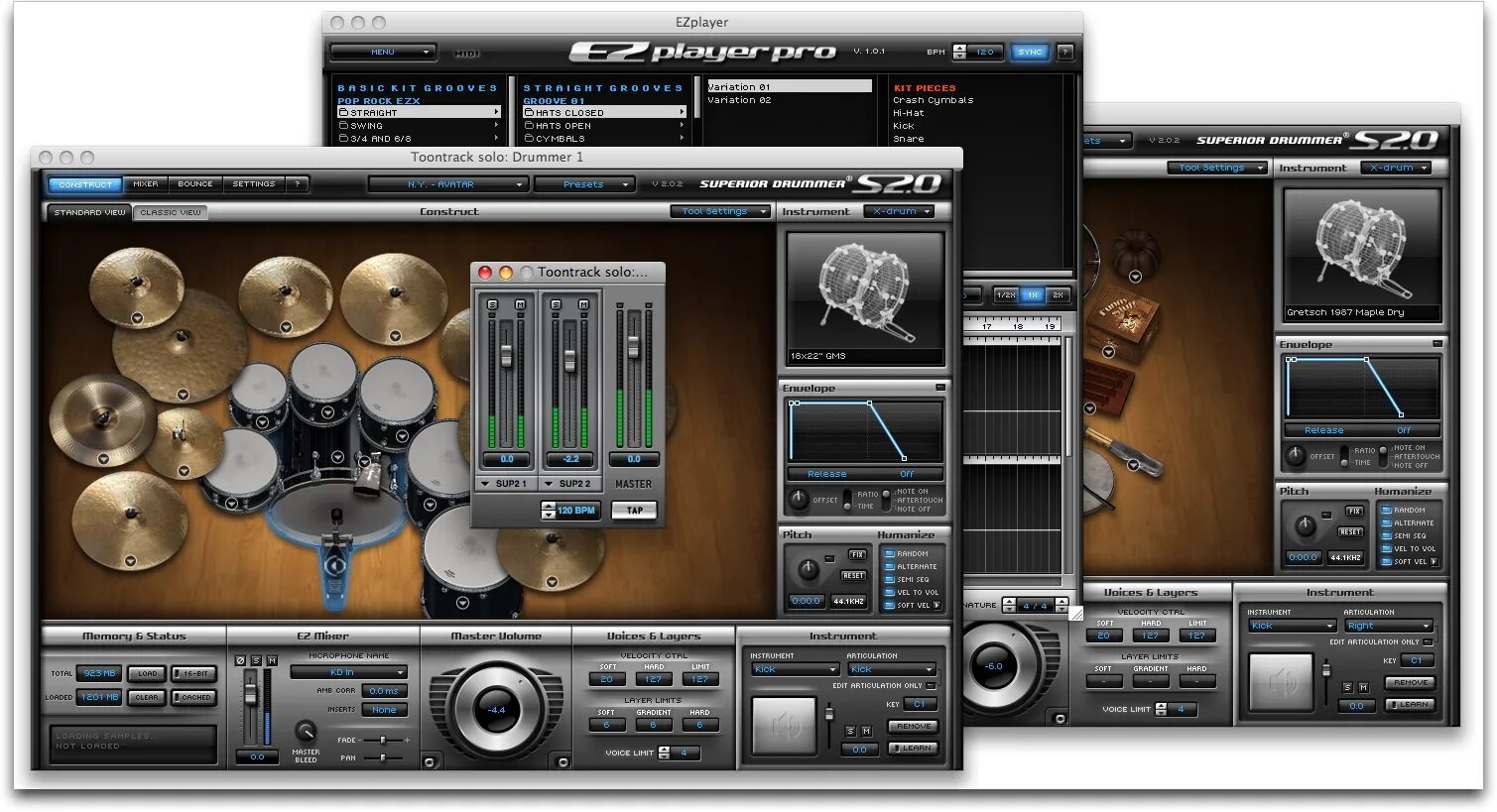This screenshot has width=1497, height=812.
Task: Click the memory CLEAR button
Action: point(147,698)
